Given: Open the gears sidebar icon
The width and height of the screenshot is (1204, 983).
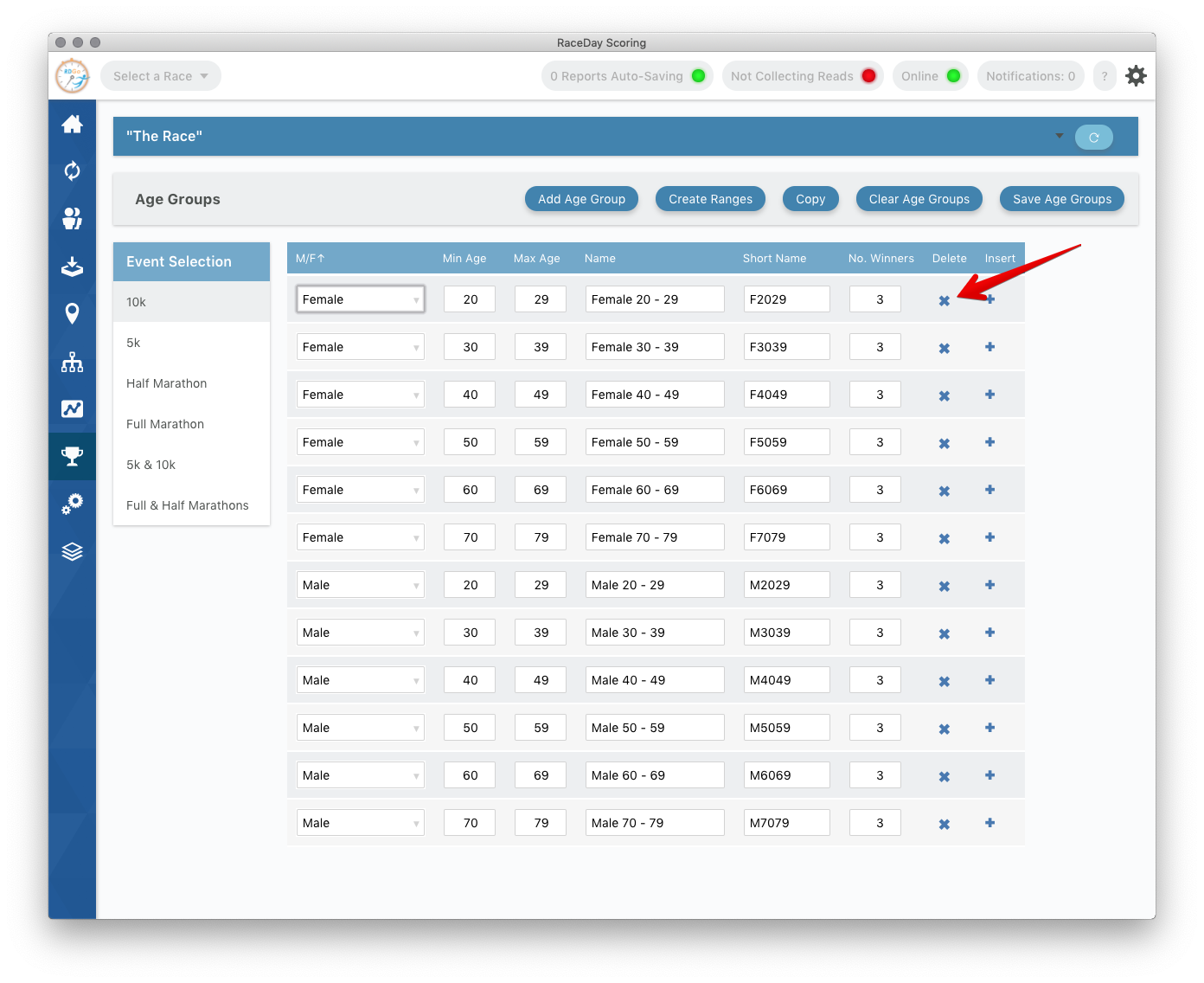Looking at the screenshot, I should pyautogui.click(x=72, y=504).
